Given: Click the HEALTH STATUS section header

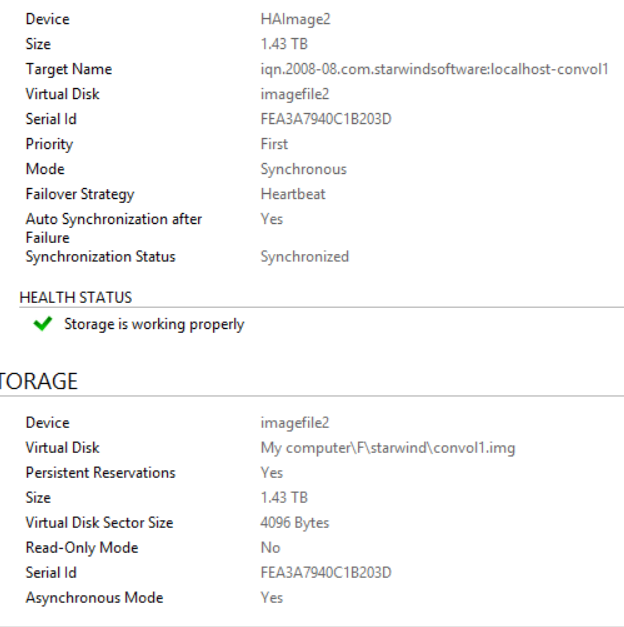Looking at the screenshot, I should pyautogui.click(x=76, y=298).
